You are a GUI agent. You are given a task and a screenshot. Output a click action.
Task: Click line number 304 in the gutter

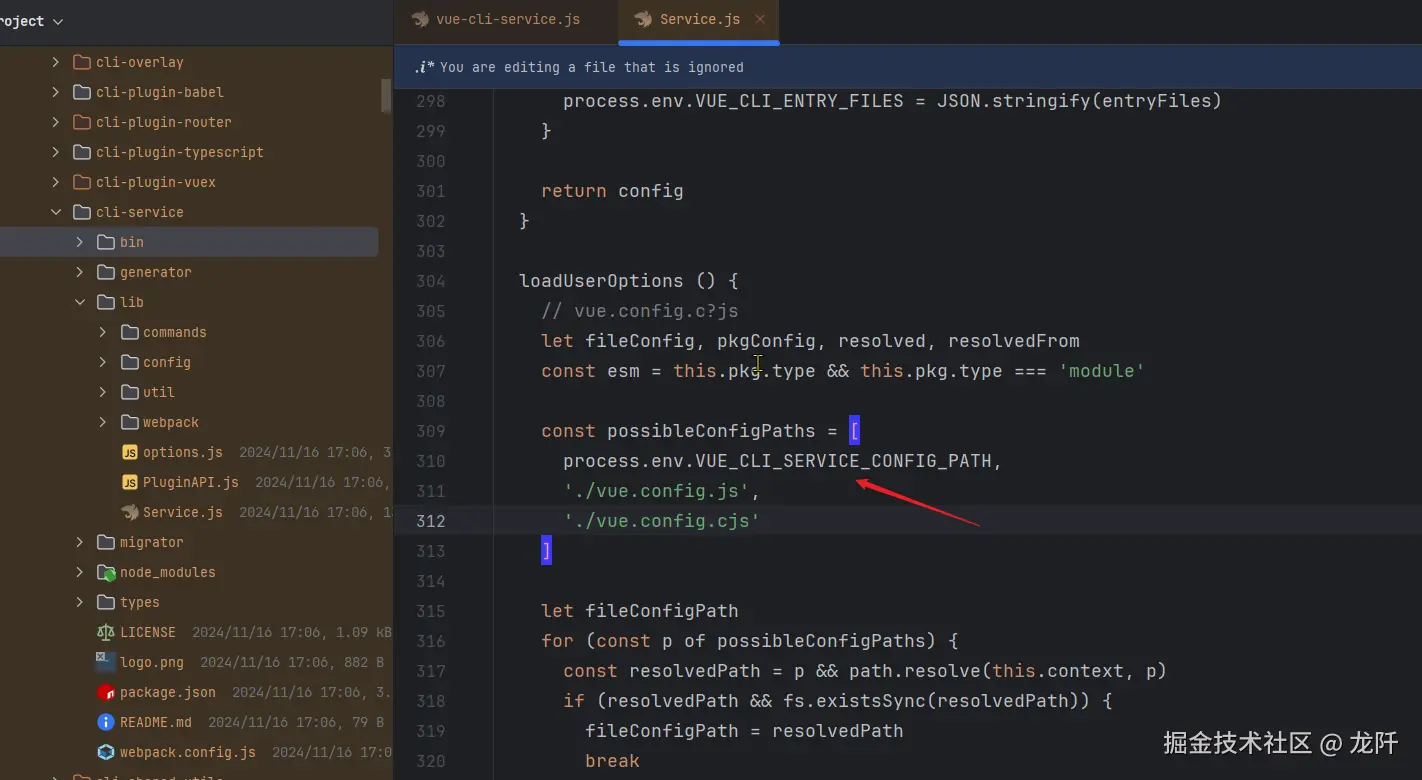click(x=431, y=281)
